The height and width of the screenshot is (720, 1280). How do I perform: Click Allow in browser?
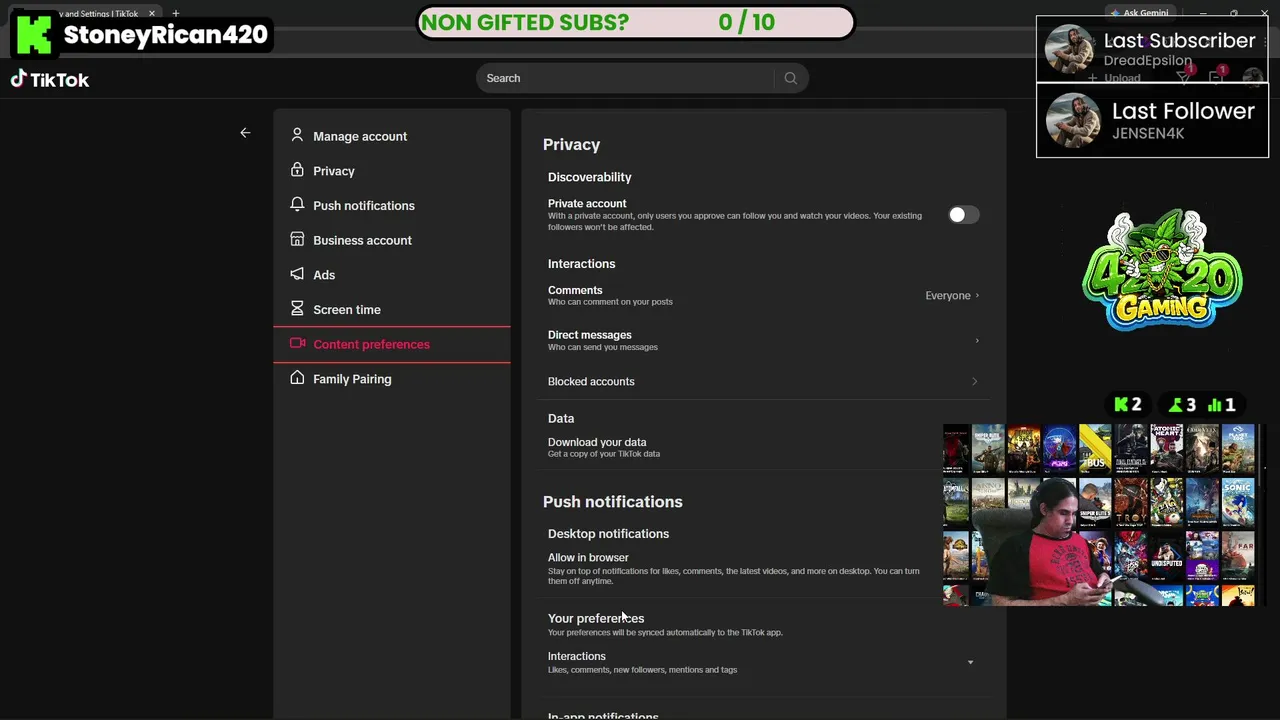pos(588,558)
